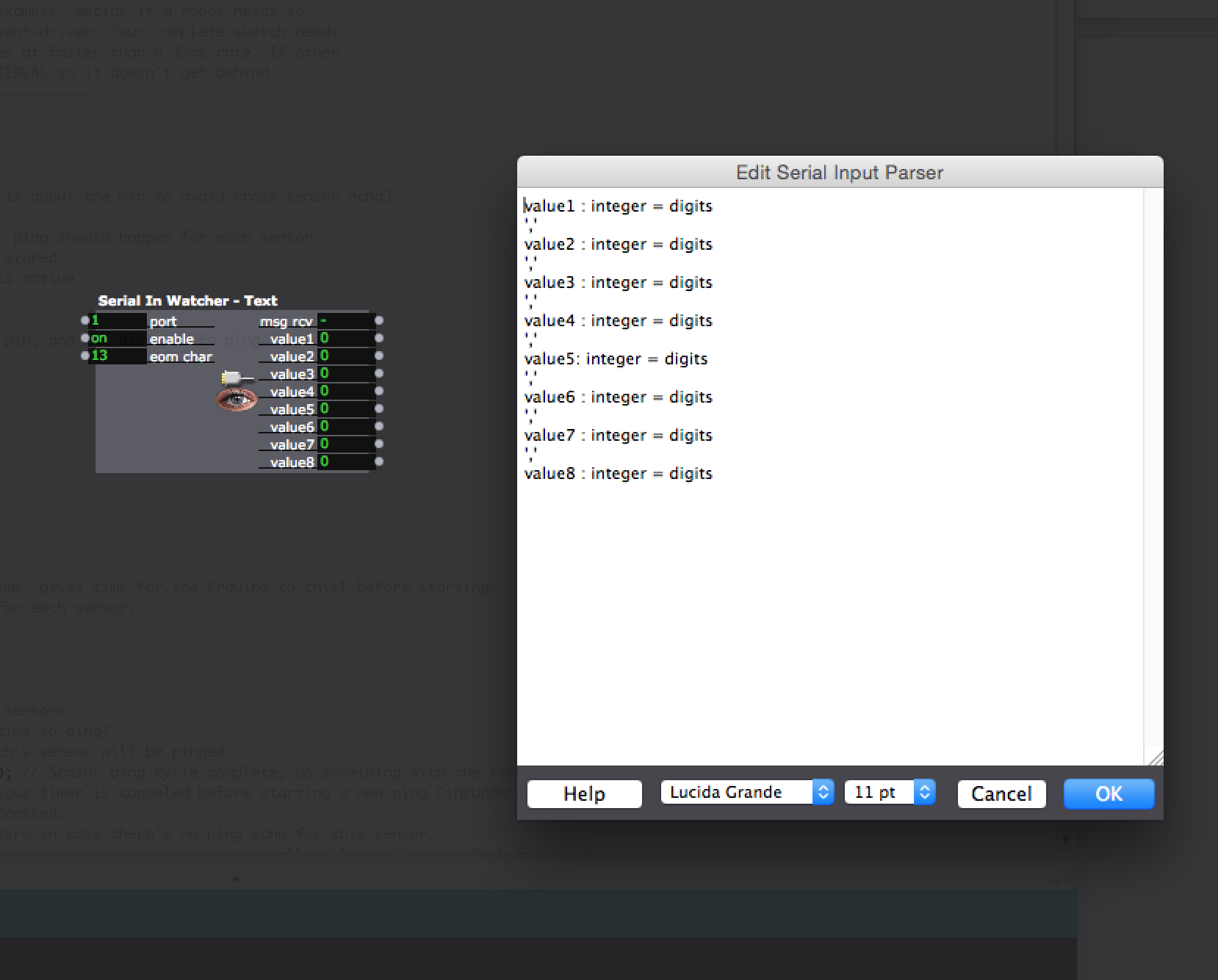Click the value1 output value 0
Image resolution: width=1218 pixels, height=980 pixels.
346,339
